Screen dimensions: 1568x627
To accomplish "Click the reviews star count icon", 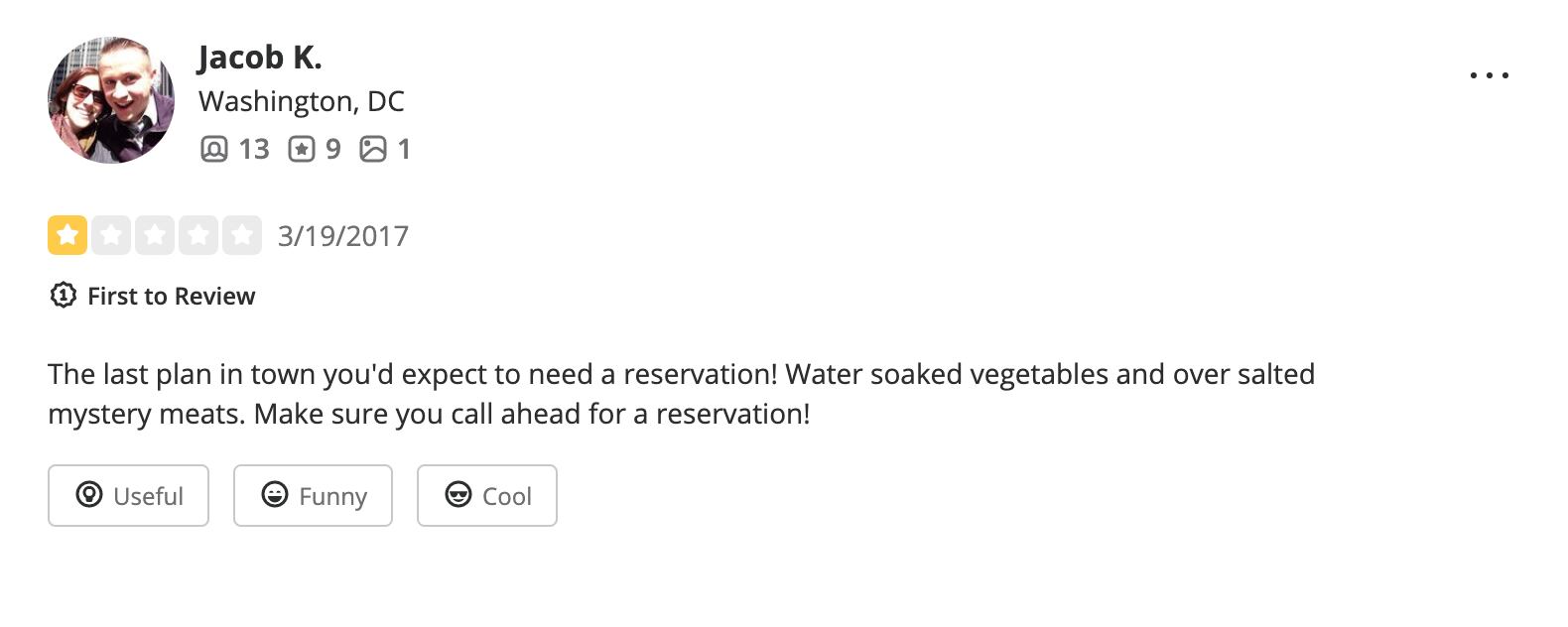I will tap(302, 149).
